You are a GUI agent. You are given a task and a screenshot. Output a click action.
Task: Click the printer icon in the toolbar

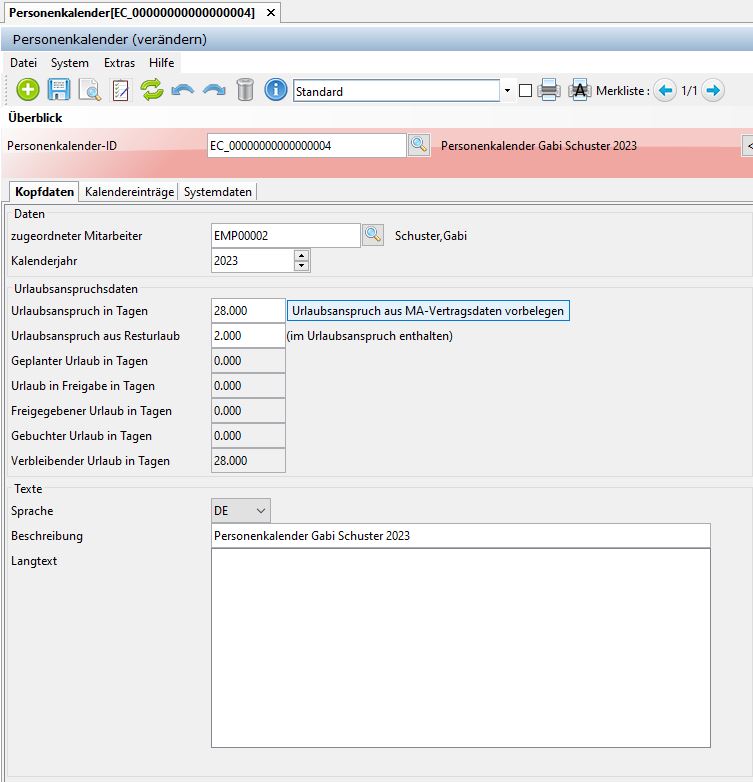click(x=548, y=90)
